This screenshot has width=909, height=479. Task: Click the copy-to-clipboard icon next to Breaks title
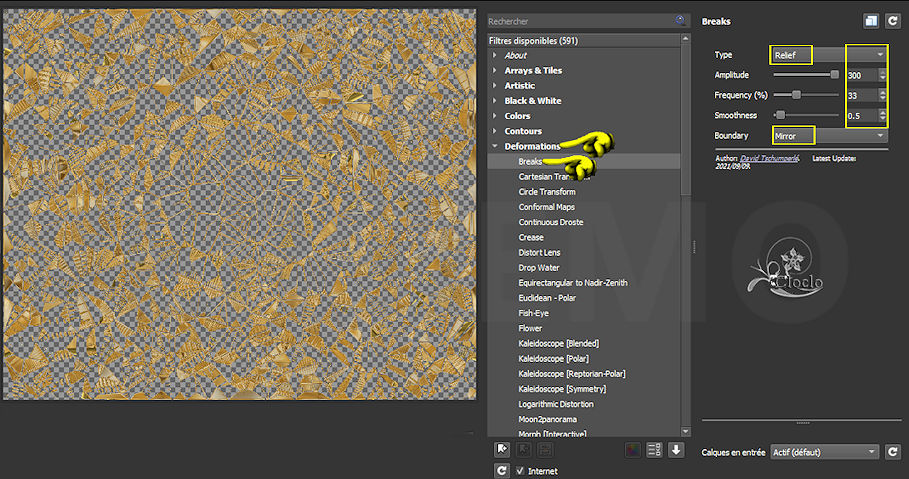click(871, 20)
